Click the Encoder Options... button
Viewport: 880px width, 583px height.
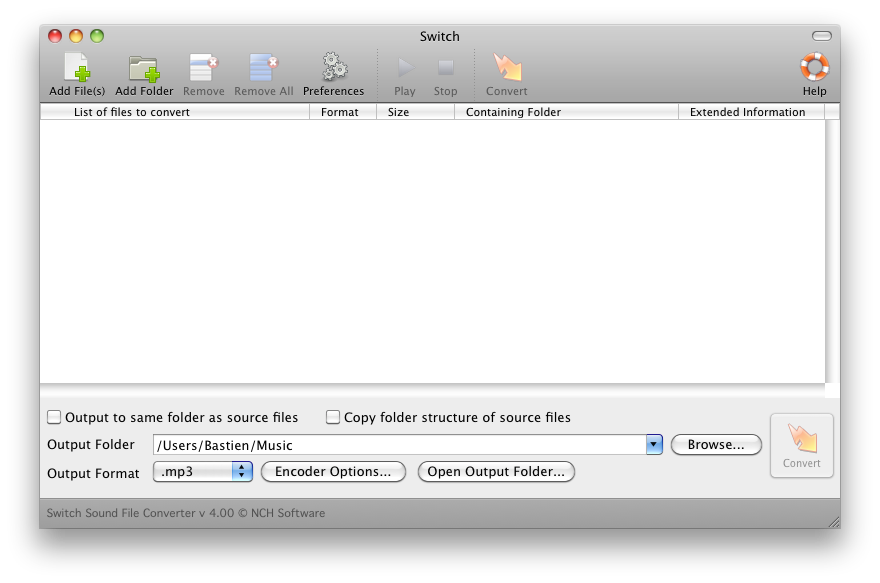[x=333, y=471]
